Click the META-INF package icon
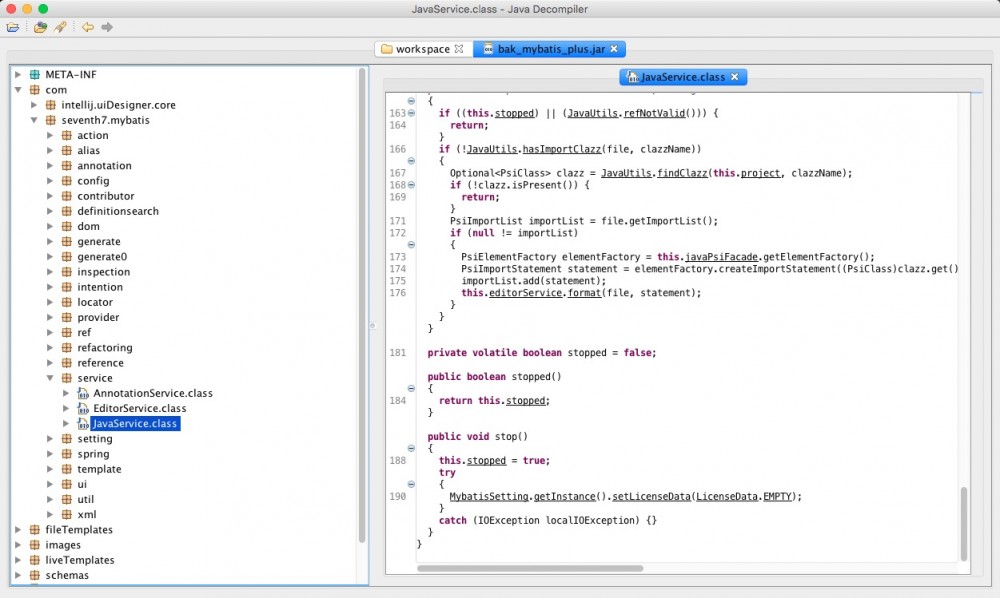The width and height of the screenshot is (1000, 598). point(35,75)
